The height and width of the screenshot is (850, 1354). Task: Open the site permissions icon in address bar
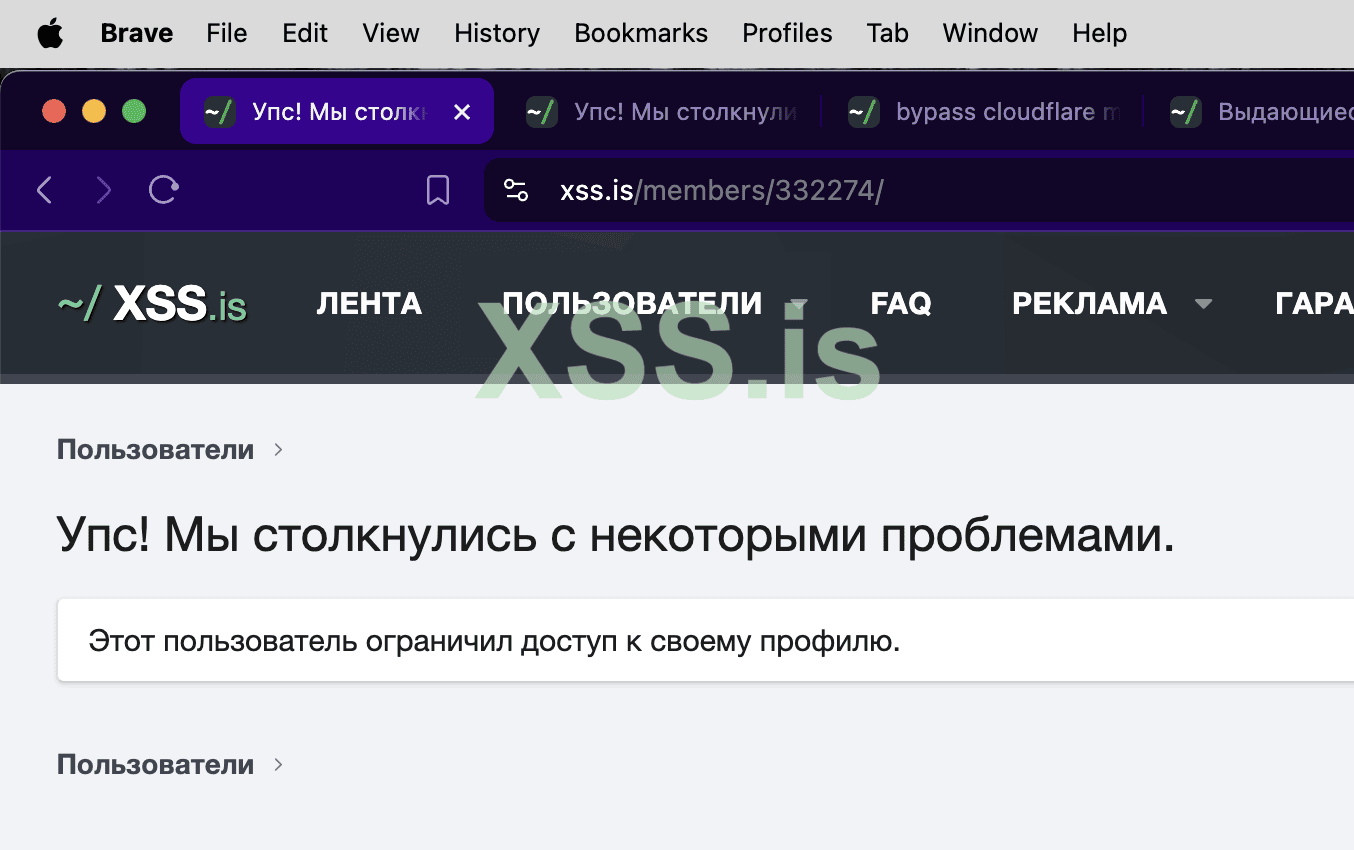tap(516, 190)
